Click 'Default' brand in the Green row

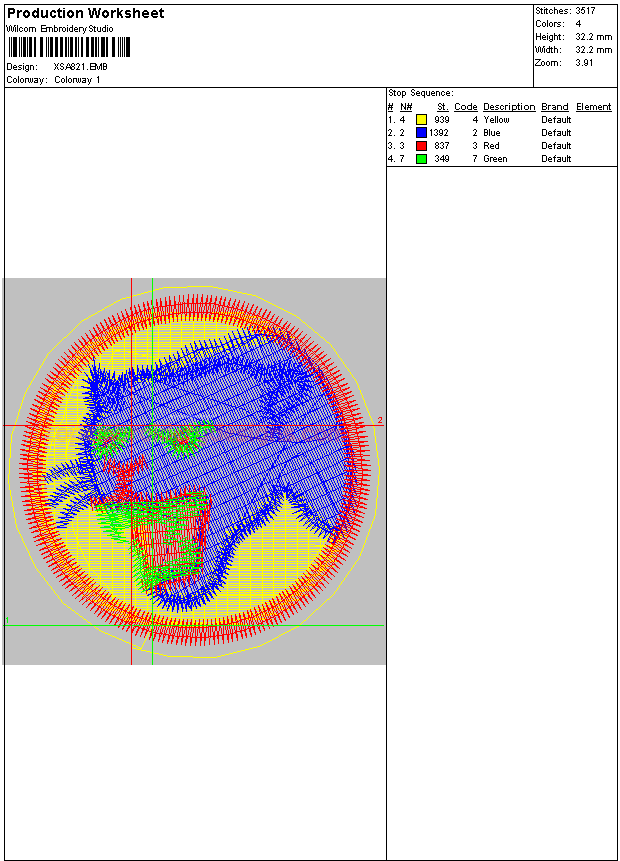pos(556,159)
